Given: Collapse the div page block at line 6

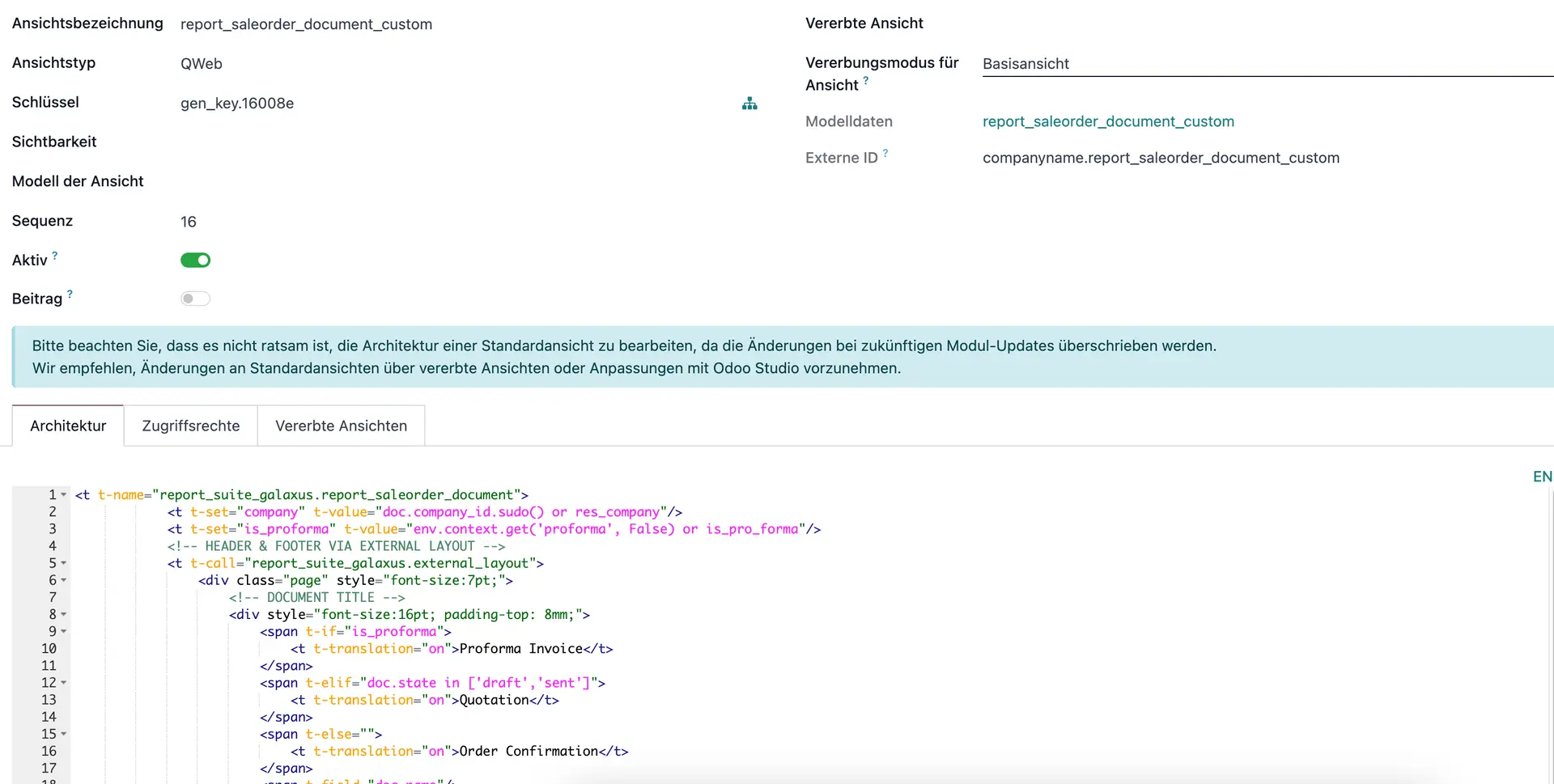Looking at the screenshot, I should pyautogui.click(x=65, y=580).
